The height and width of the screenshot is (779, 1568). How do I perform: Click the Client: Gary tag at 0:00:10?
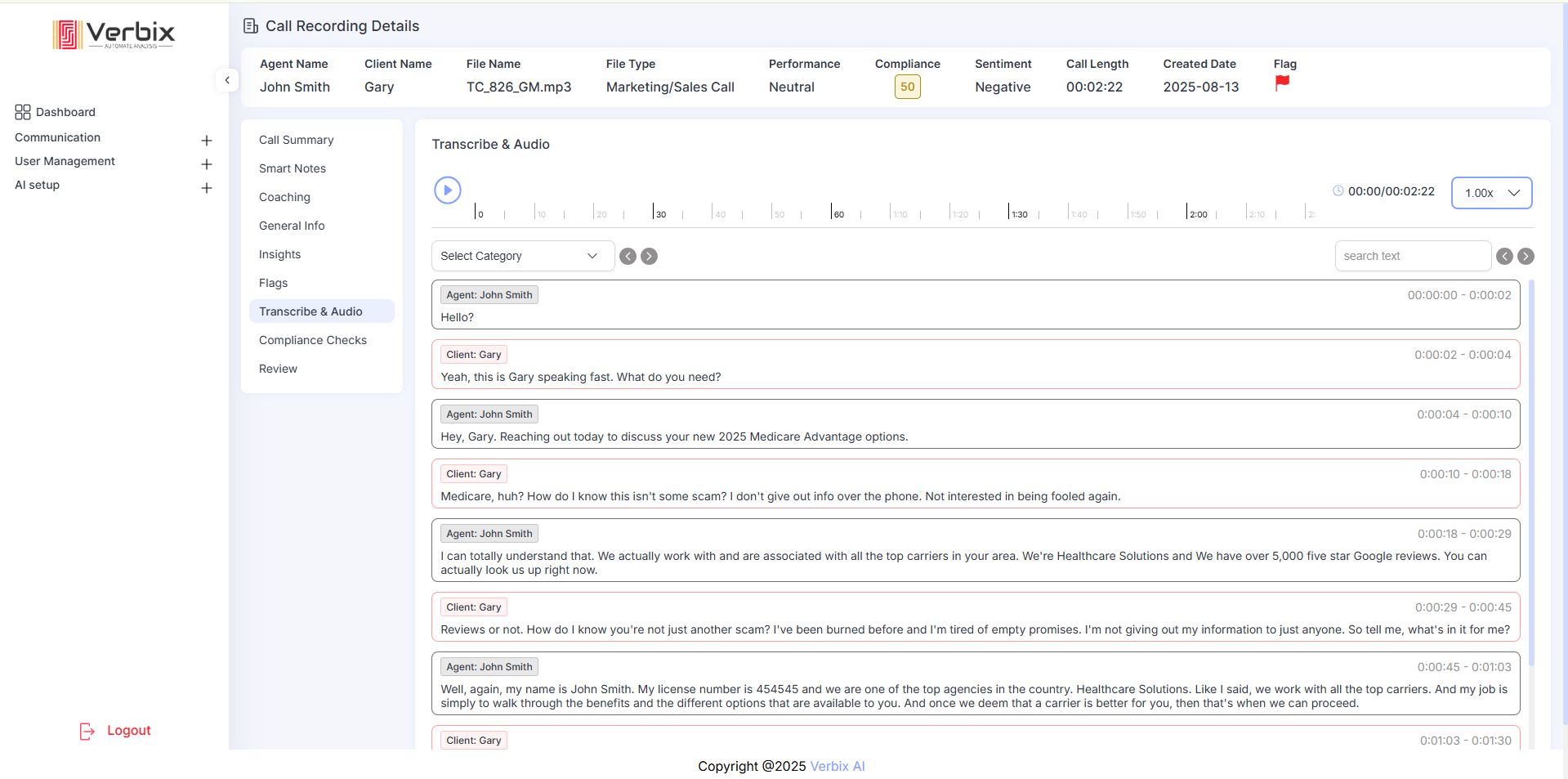pyautogui.click(x=474, y=474)
